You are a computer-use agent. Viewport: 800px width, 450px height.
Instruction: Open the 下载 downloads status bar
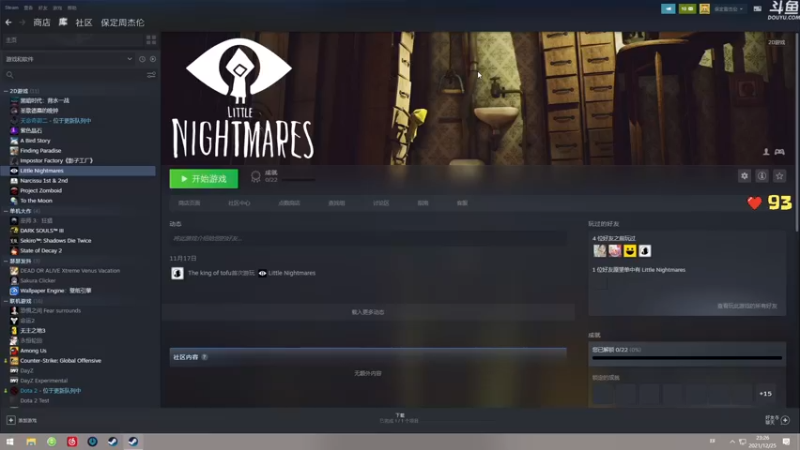[x=399, y=418]
